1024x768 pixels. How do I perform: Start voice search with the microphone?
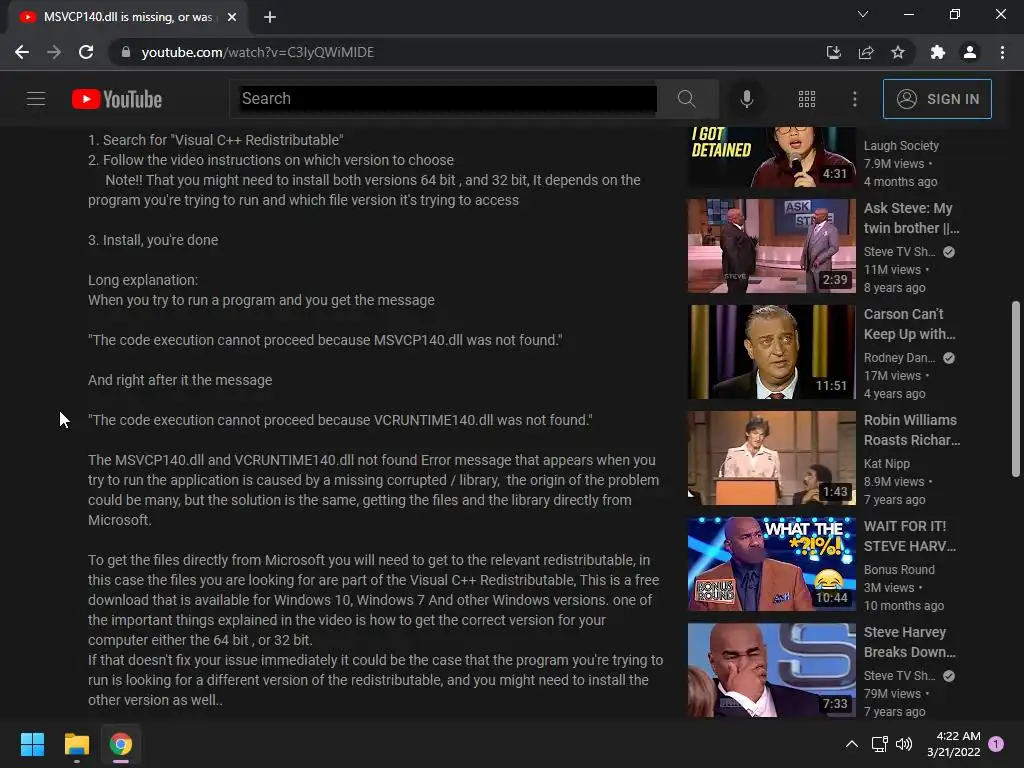[x=747, y=99]
